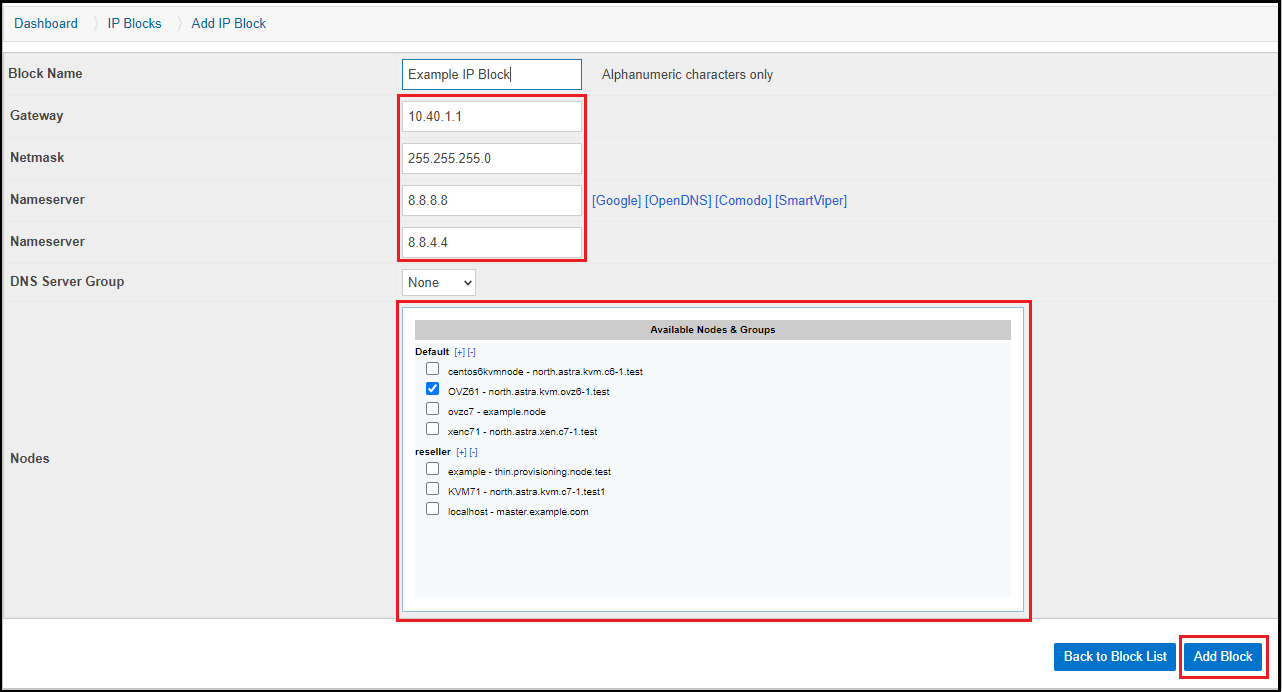Select the xenc71 node checkbox
This screenshot has width=1282, height=692.
point(432,428)
